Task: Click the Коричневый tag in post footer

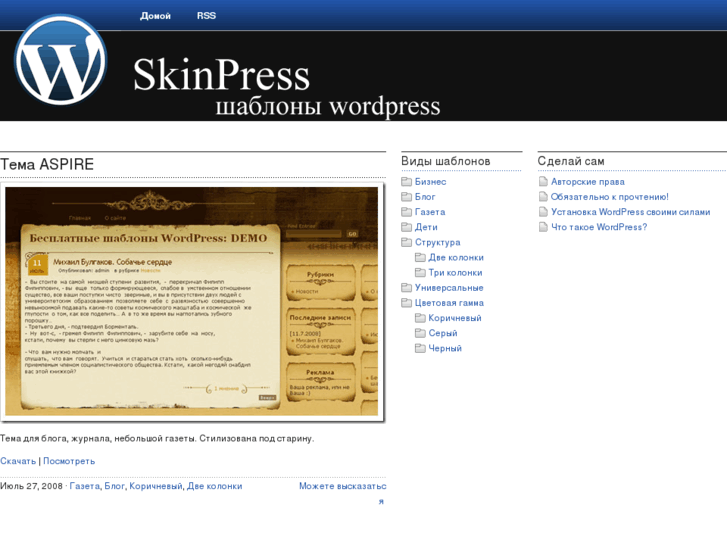Action: pyautogui.click(x=156, y=486)
